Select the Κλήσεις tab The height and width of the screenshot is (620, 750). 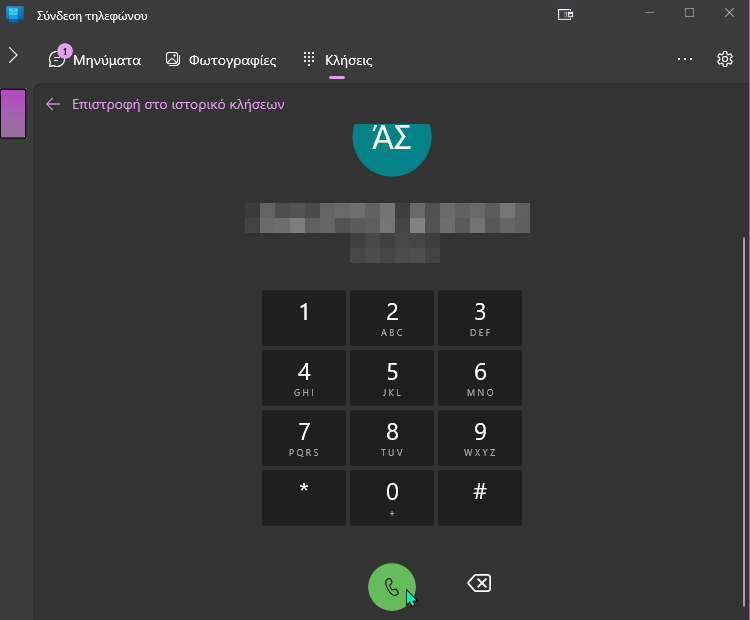(x=338, y=60)
